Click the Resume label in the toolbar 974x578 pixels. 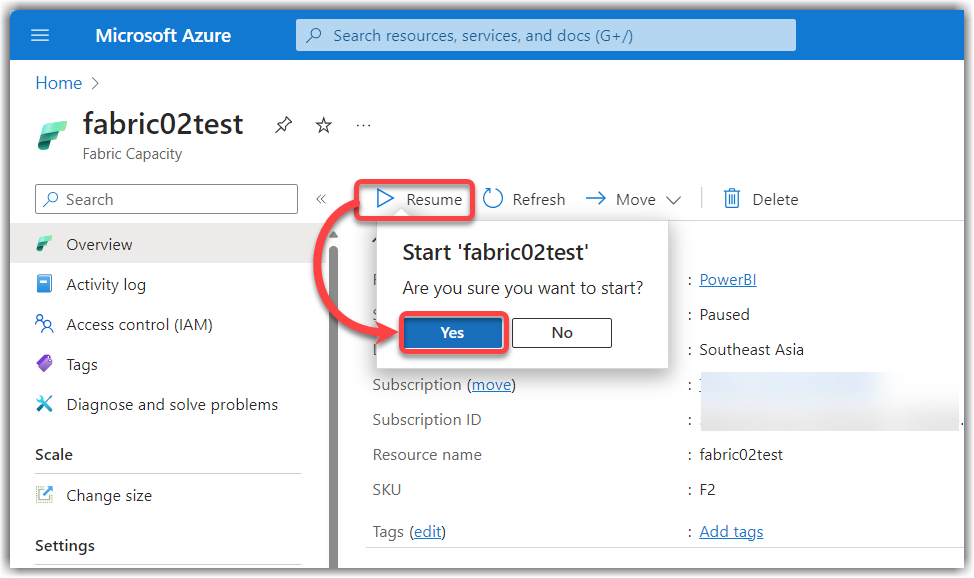(x=434, y=200)
